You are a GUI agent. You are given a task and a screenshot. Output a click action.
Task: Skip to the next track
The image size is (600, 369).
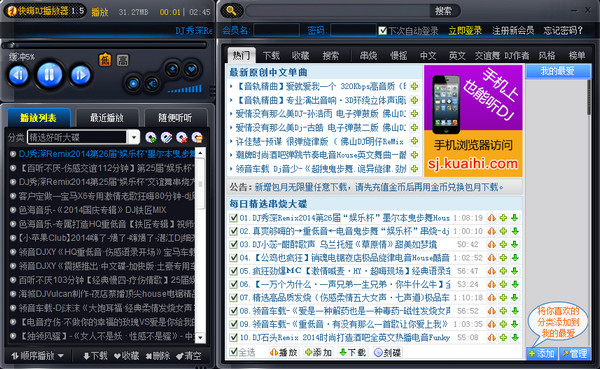80,75
